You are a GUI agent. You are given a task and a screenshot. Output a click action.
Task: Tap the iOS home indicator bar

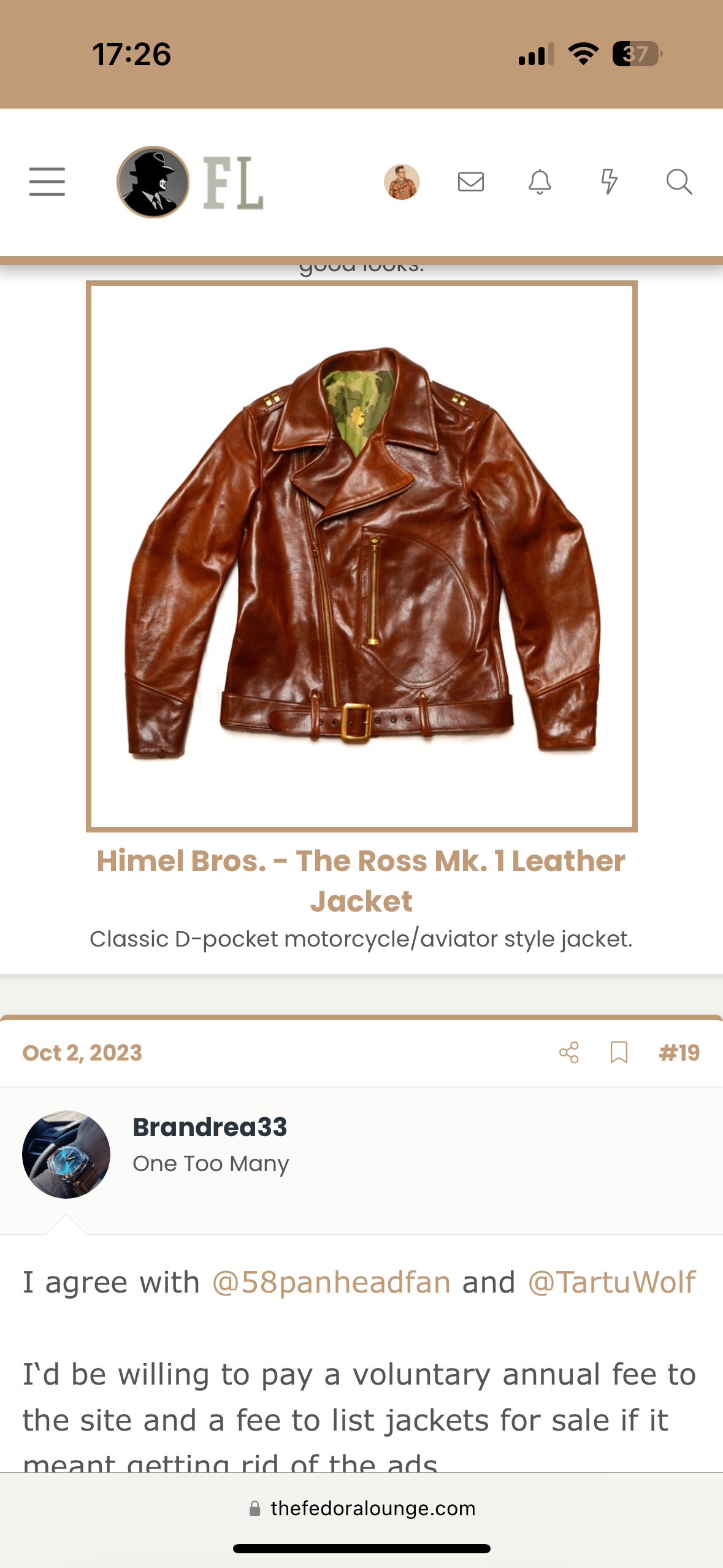(362, 1548)
